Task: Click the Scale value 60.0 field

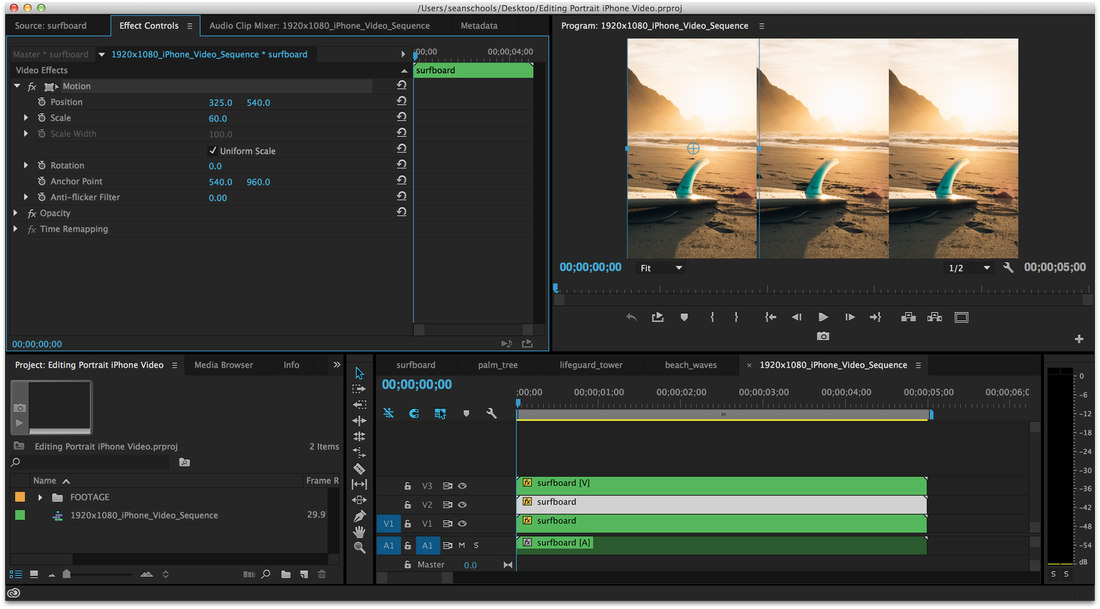Action: (x=218, y=118)
